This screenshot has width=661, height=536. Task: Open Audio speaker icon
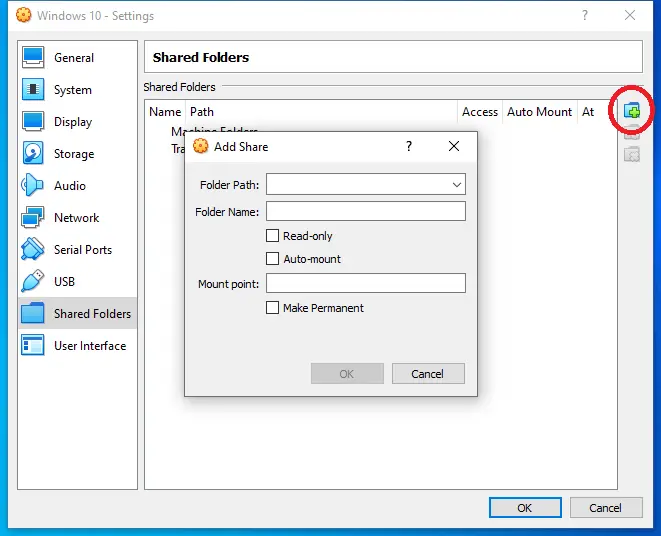[32, 185]
